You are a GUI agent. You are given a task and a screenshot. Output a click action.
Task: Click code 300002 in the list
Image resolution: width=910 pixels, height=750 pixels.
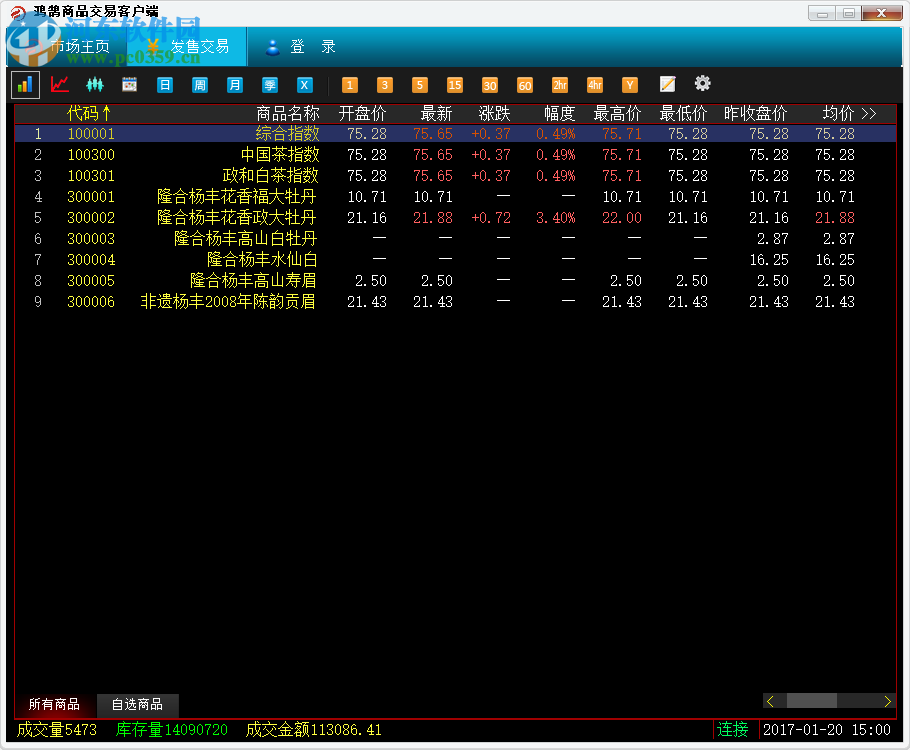[91, 218]
